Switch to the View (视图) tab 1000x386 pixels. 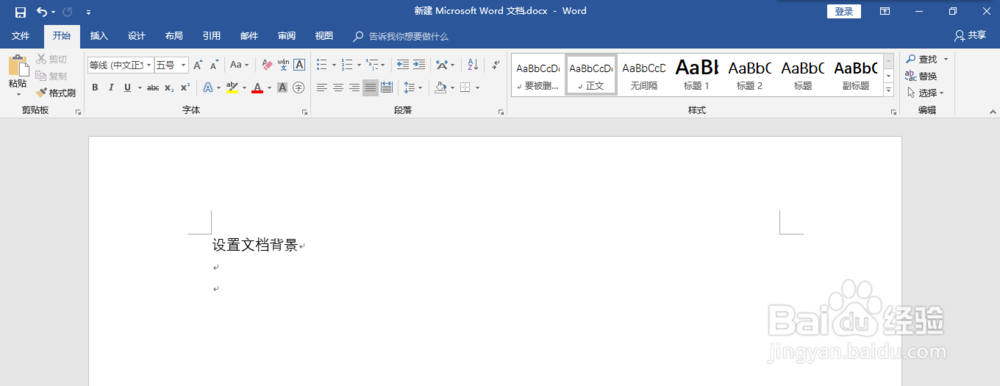324,36
